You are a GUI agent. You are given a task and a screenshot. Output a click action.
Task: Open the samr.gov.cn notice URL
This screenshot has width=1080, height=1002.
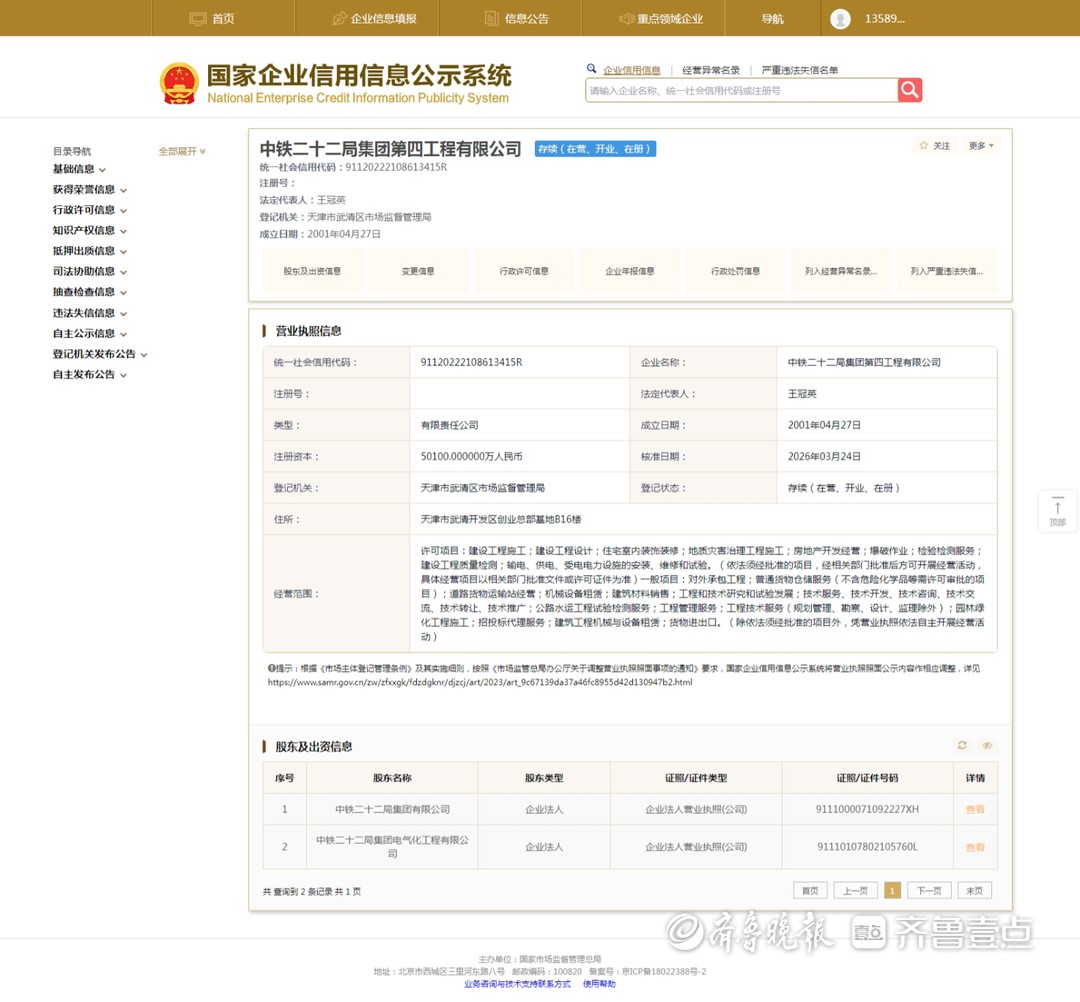480,682
